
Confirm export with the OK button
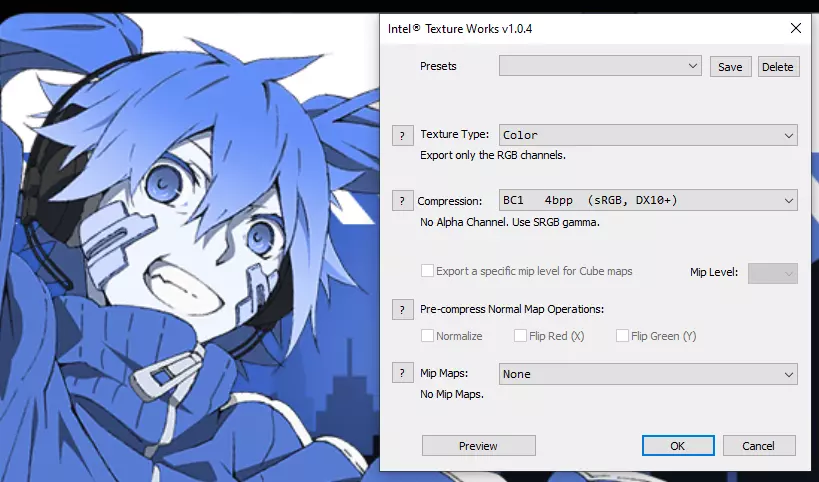tap(678, 446)
